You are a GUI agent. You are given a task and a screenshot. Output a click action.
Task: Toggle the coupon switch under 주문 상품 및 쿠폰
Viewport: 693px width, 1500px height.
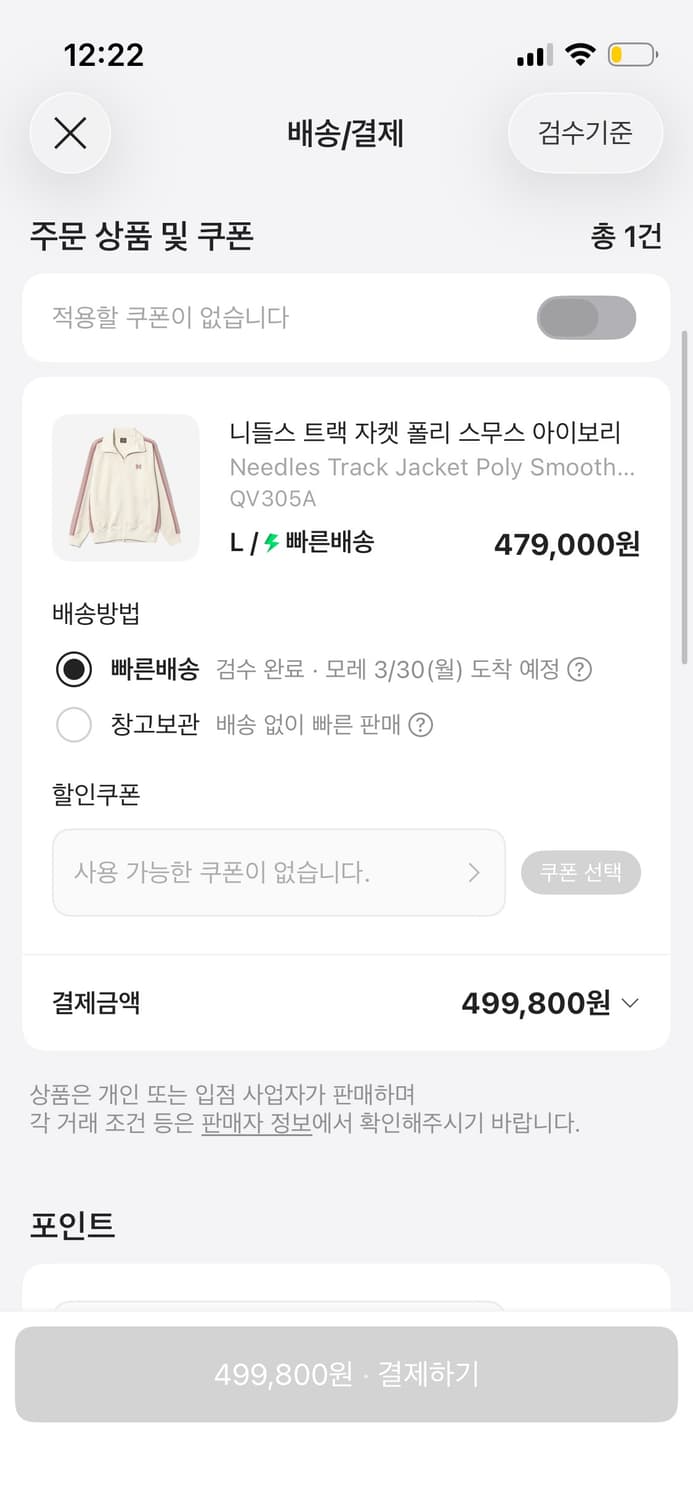click(x=587, y=317)
